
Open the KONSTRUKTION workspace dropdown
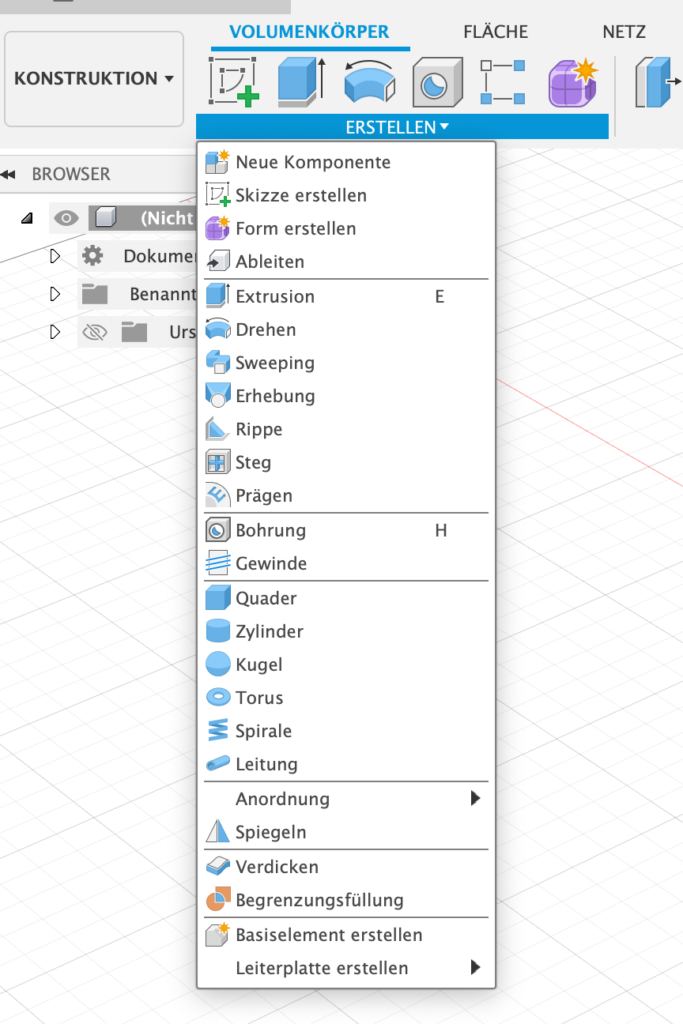94,78
